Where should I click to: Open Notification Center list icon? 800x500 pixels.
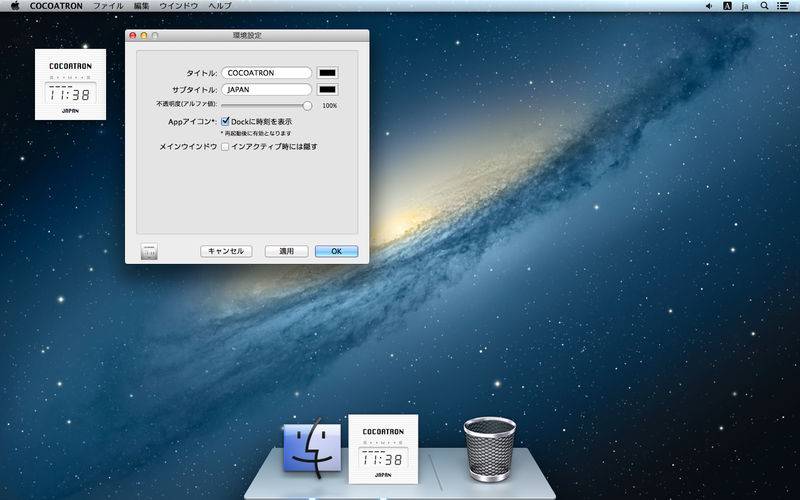(782, 6)
